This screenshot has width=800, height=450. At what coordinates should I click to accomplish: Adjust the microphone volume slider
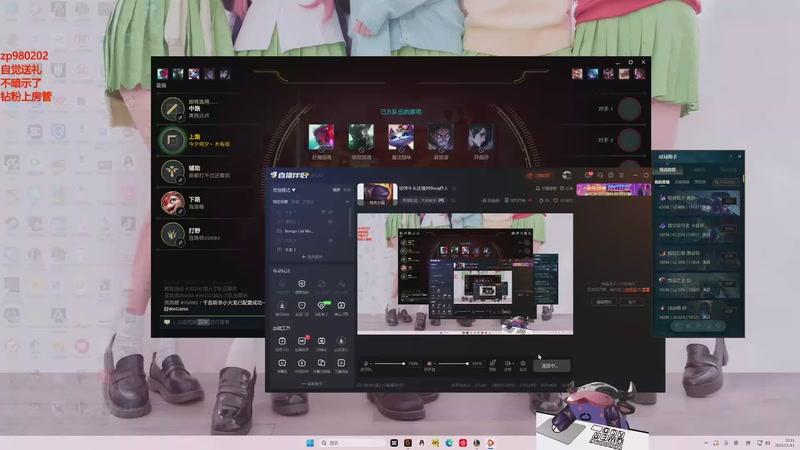tap(390, 364)
